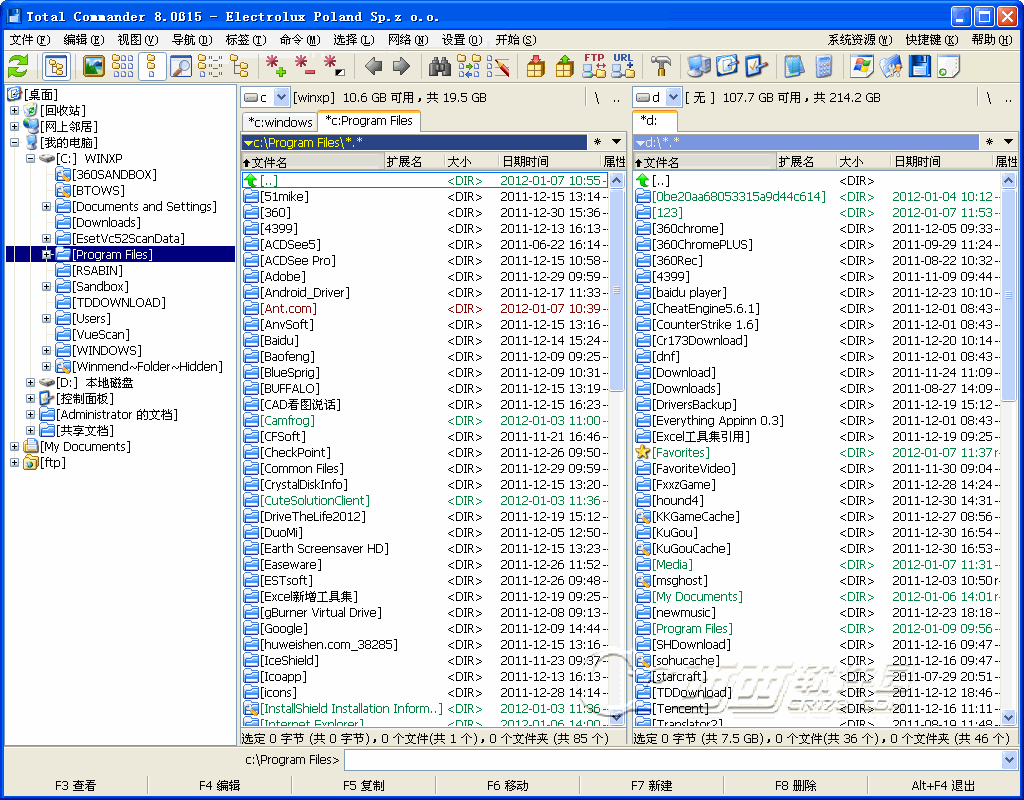Click the red asterisk plus select-group icon
Screen dimensions: 1024x800
click(276, 66)
